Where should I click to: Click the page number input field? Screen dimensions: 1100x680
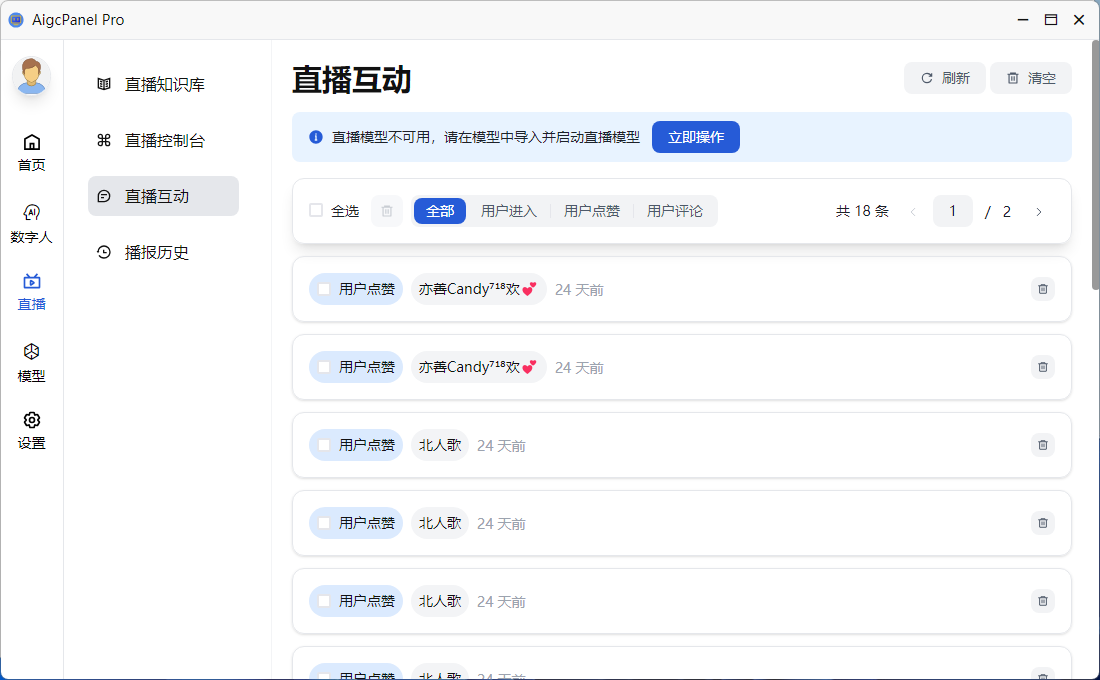(952, 211)
